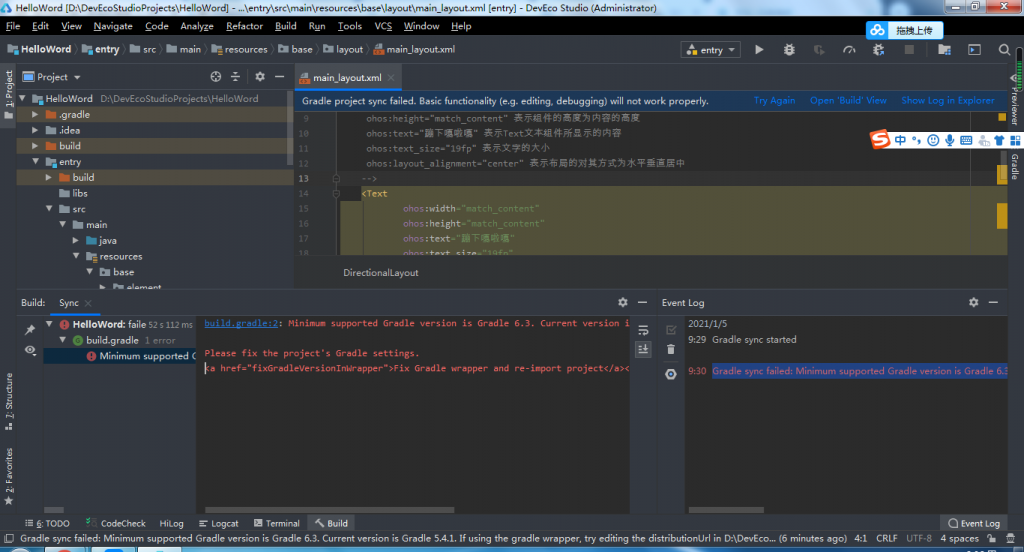Viewport: 1024px width, 552px height.
Task: Toggle the eye view filter in Build
Action: coord(30,350)
